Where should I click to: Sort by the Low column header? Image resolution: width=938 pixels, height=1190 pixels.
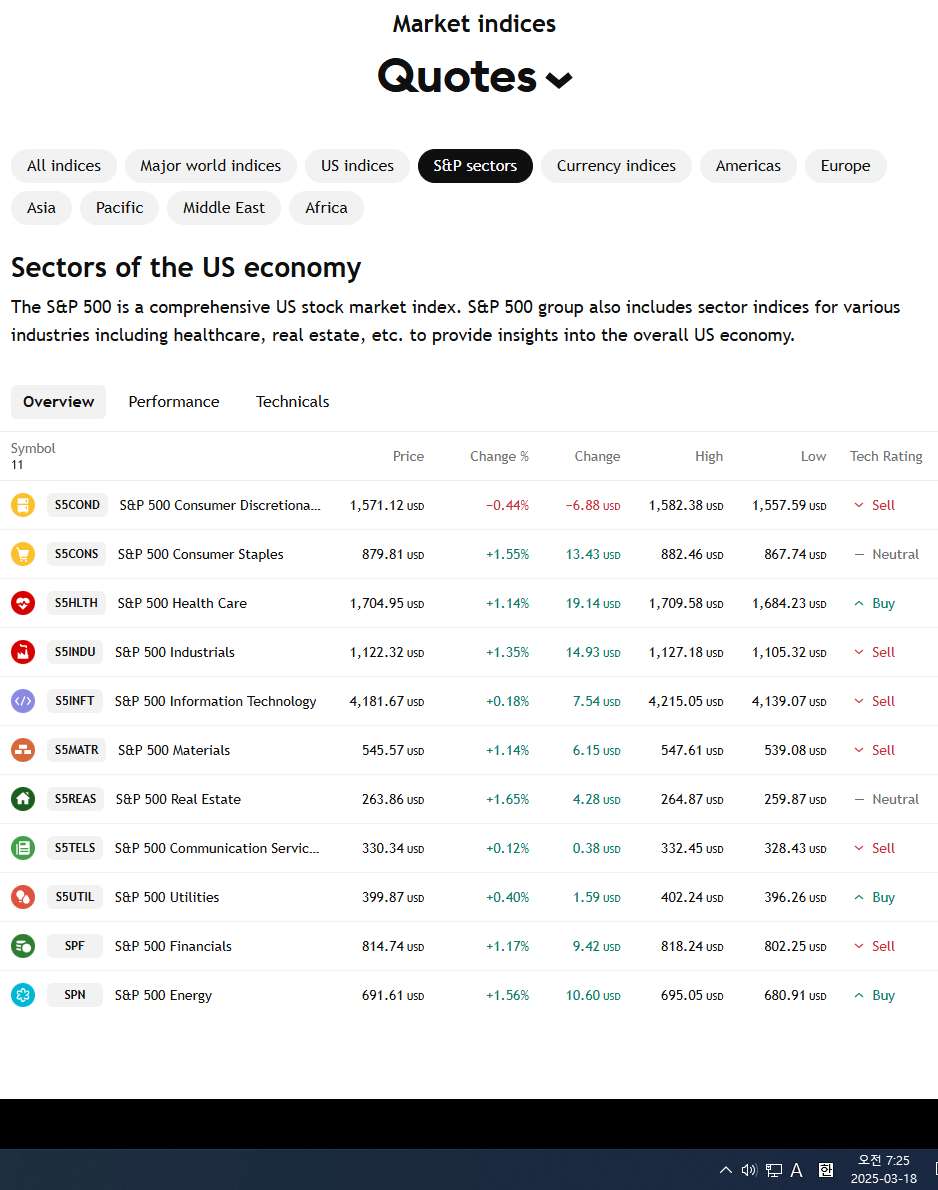(814, 456)
